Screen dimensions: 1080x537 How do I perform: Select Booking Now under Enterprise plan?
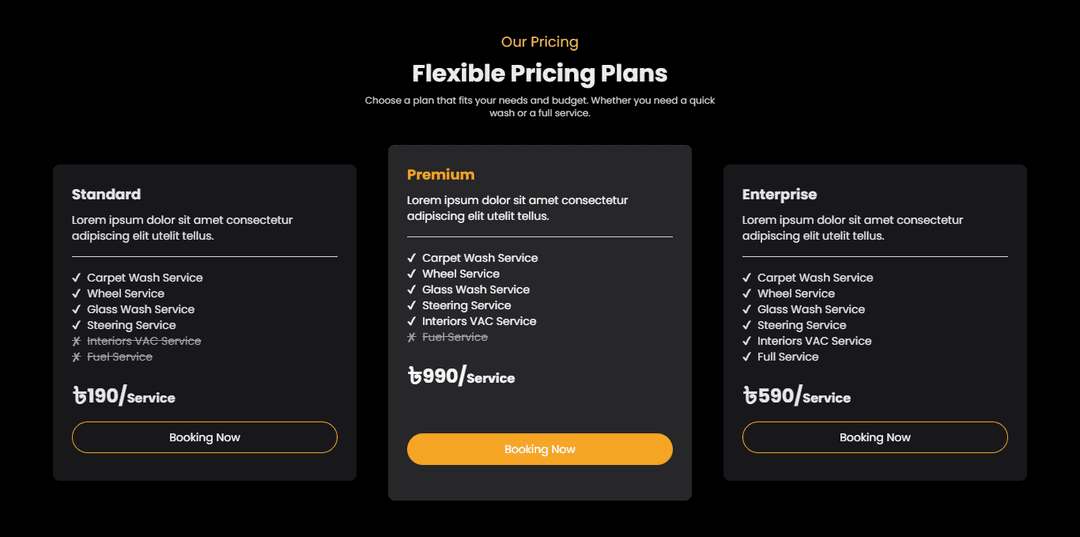point(874,437)
